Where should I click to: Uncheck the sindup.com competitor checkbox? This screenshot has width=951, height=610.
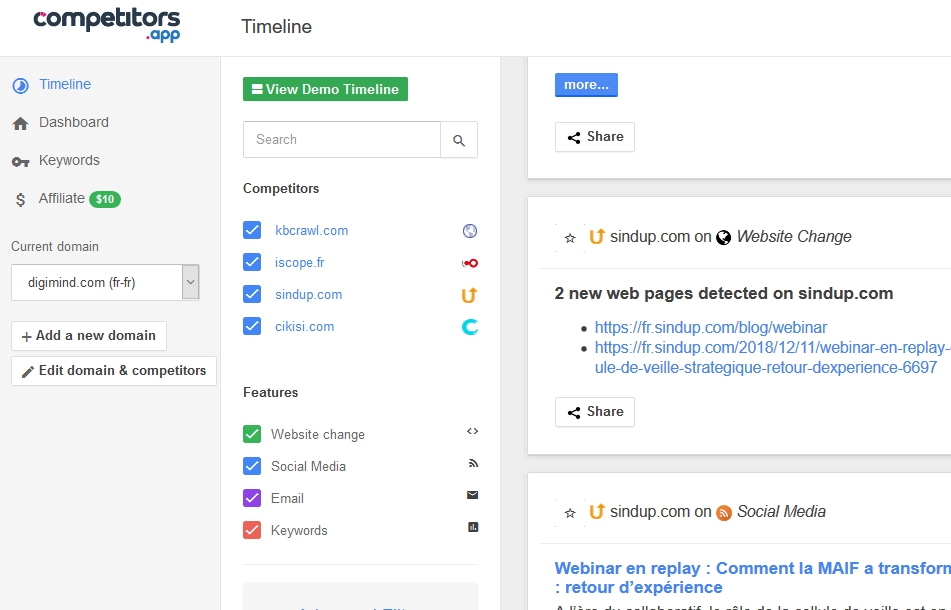point(252,295)
